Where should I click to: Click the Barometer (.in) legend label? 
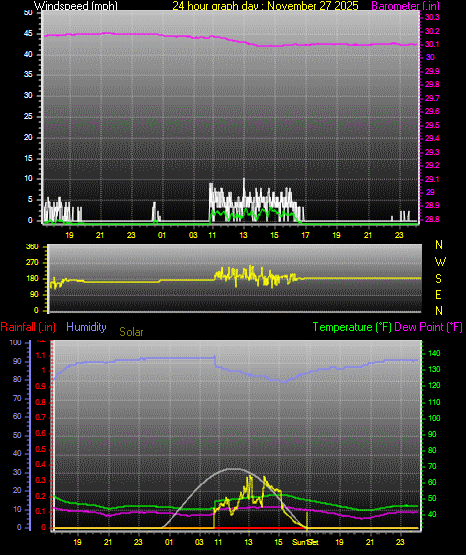405,6
